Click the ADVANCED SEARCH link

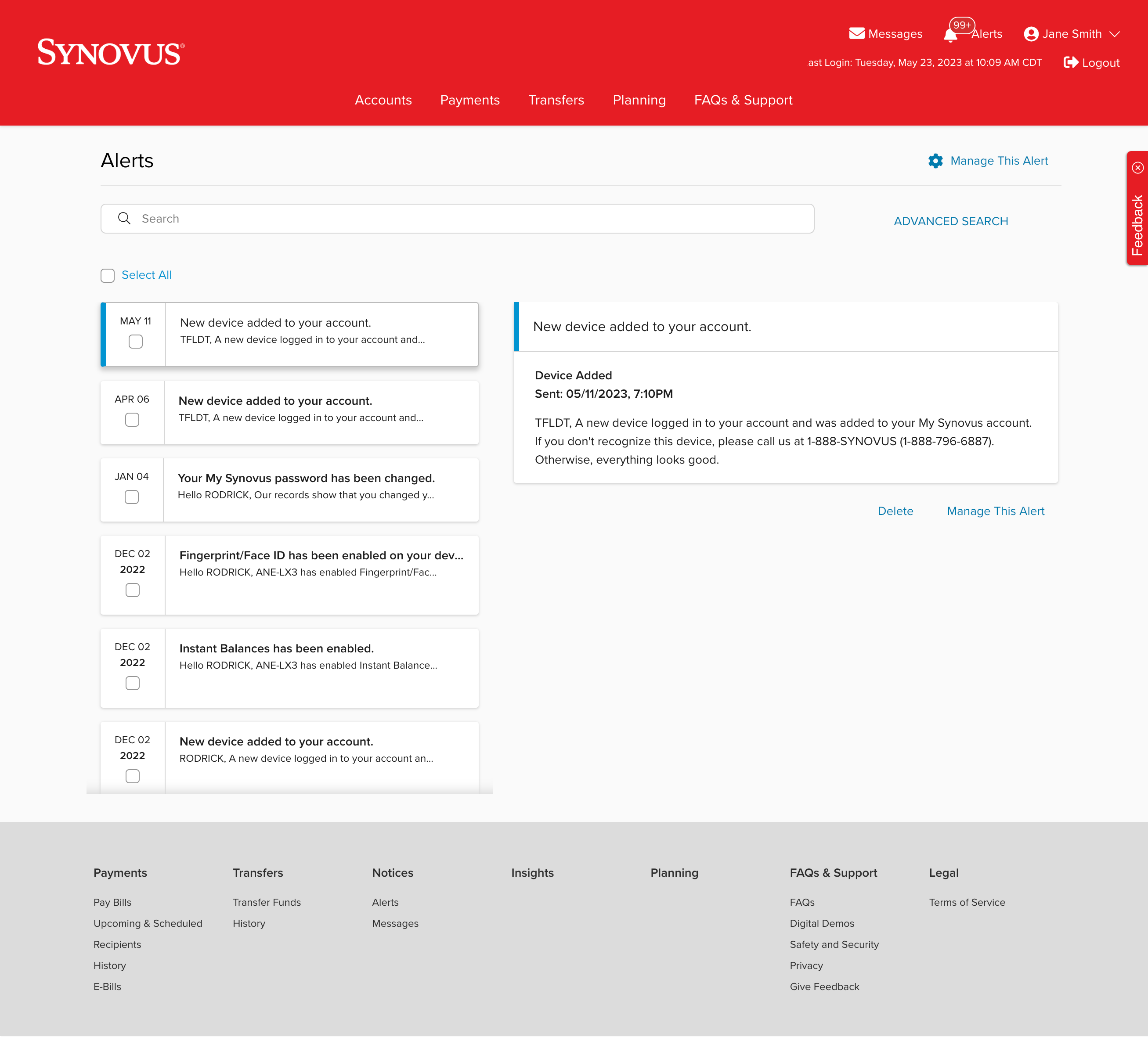point(950,221)
